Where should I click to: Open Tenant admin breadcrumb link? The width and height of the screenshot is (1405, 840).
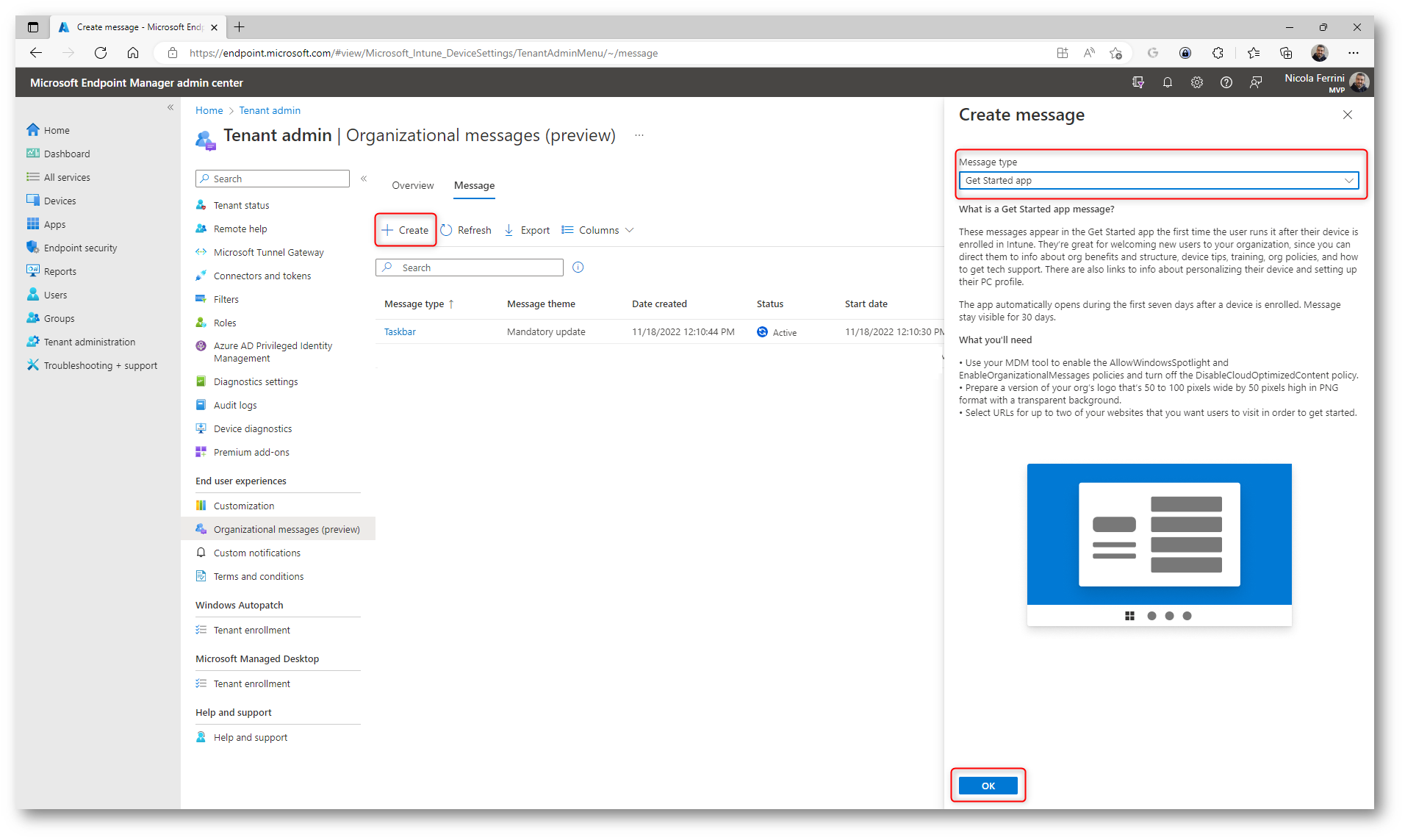[270, 110]
